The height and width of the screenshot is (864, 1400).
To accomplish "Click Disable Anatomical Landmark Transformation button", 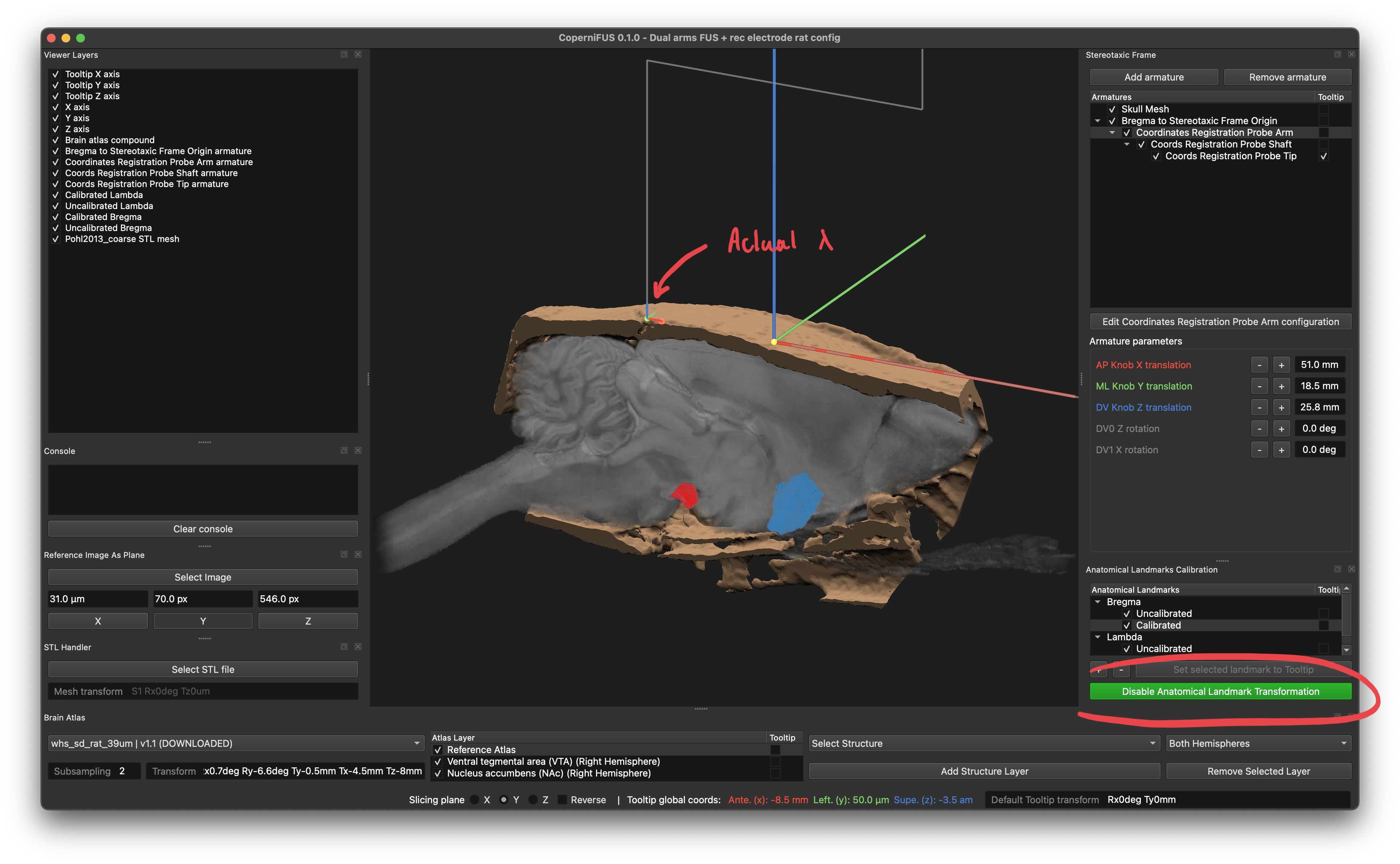I will 1221,692.
